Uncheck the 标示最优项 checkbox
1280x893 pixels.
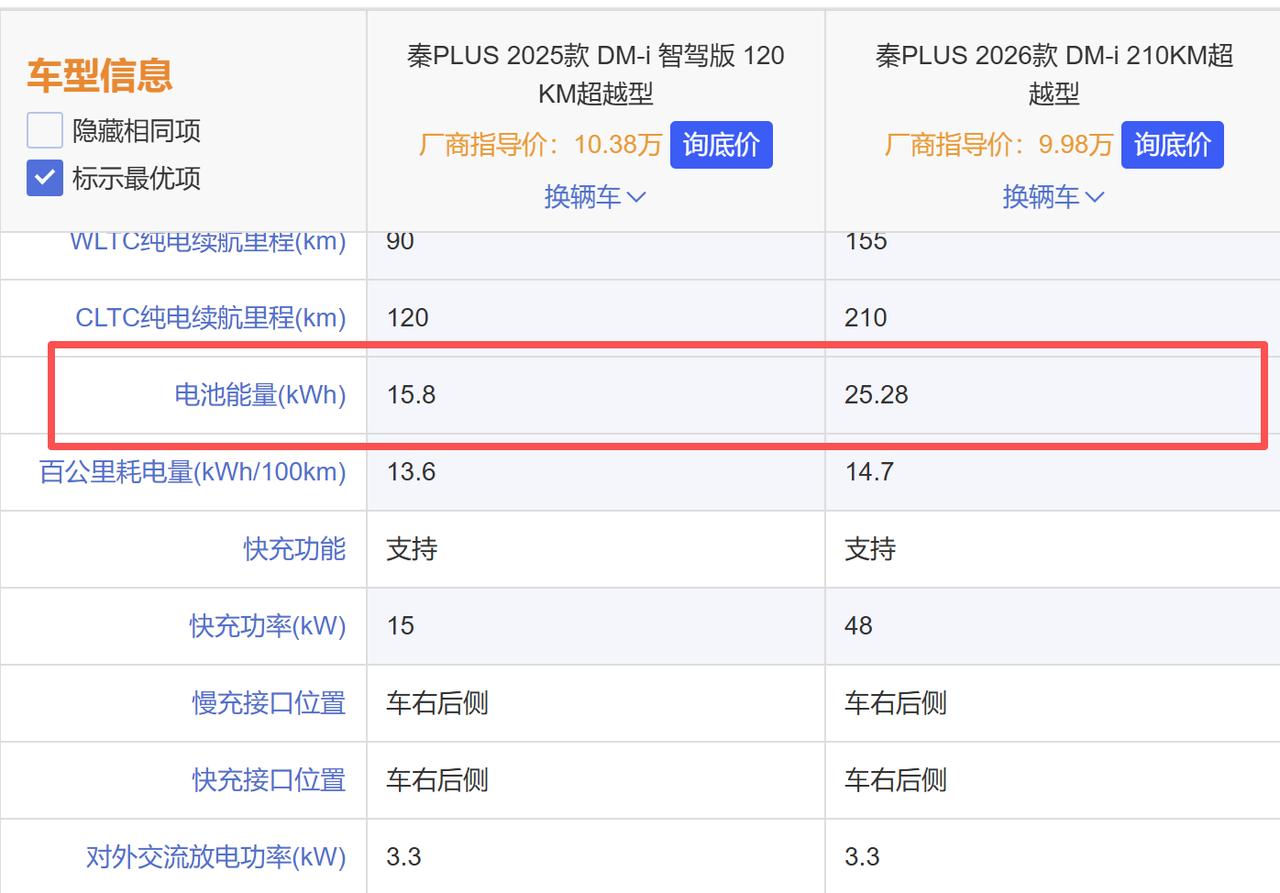tap(45, 178)
